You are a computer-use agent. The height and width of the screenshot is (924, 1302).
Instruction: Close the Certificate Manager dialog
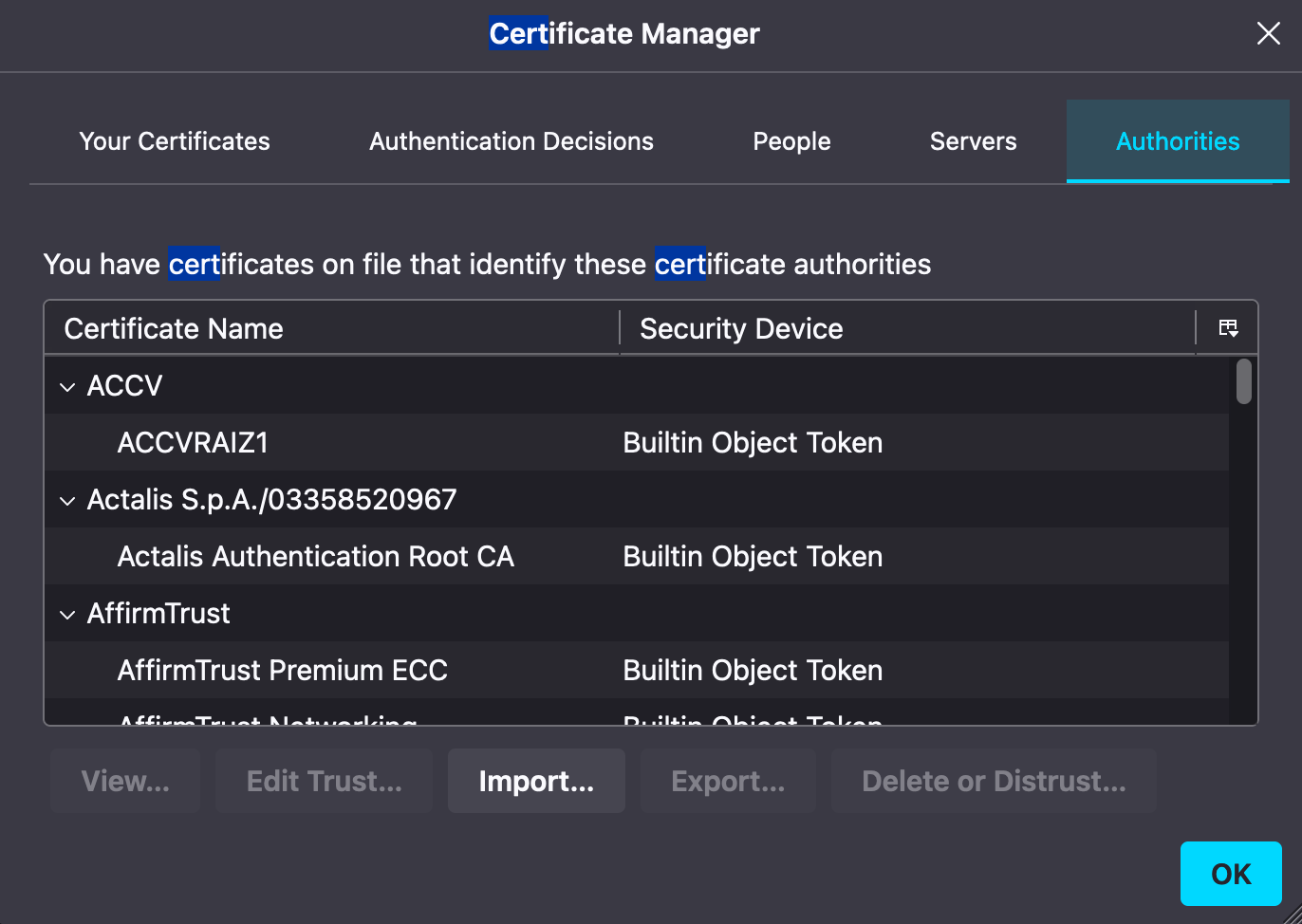1268,34
